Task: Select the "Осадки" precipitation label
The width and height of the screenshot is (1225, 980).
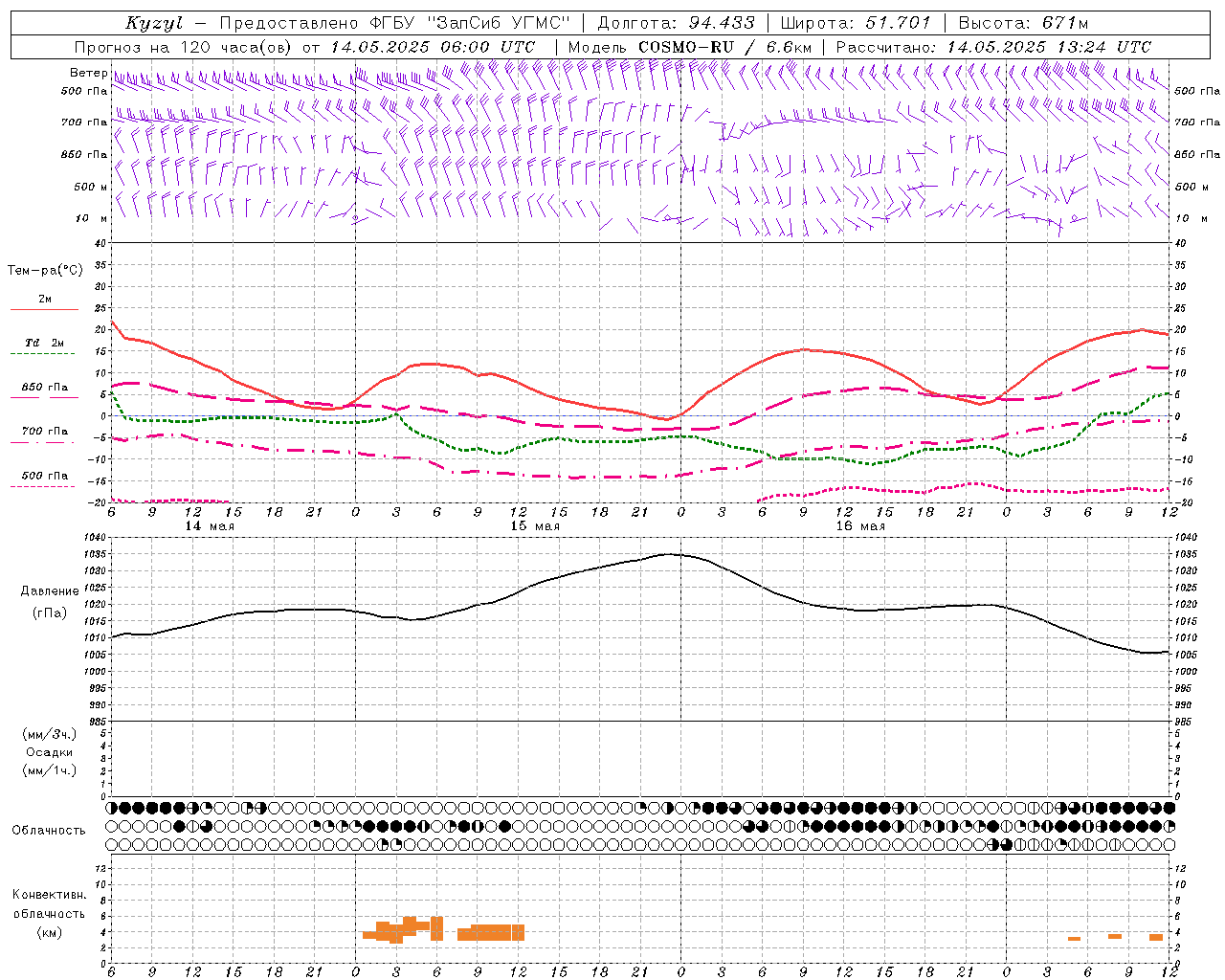Action: pyautogui.click(x=50, y=752)
